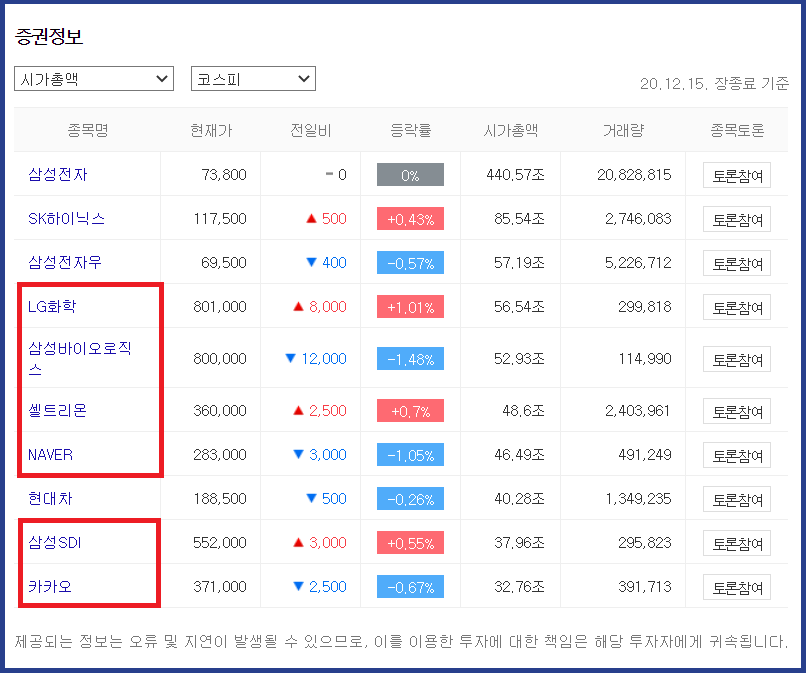The image size is (806, 674).
Task: Click the 117,500 current price cell
Action: click(220, 218)
